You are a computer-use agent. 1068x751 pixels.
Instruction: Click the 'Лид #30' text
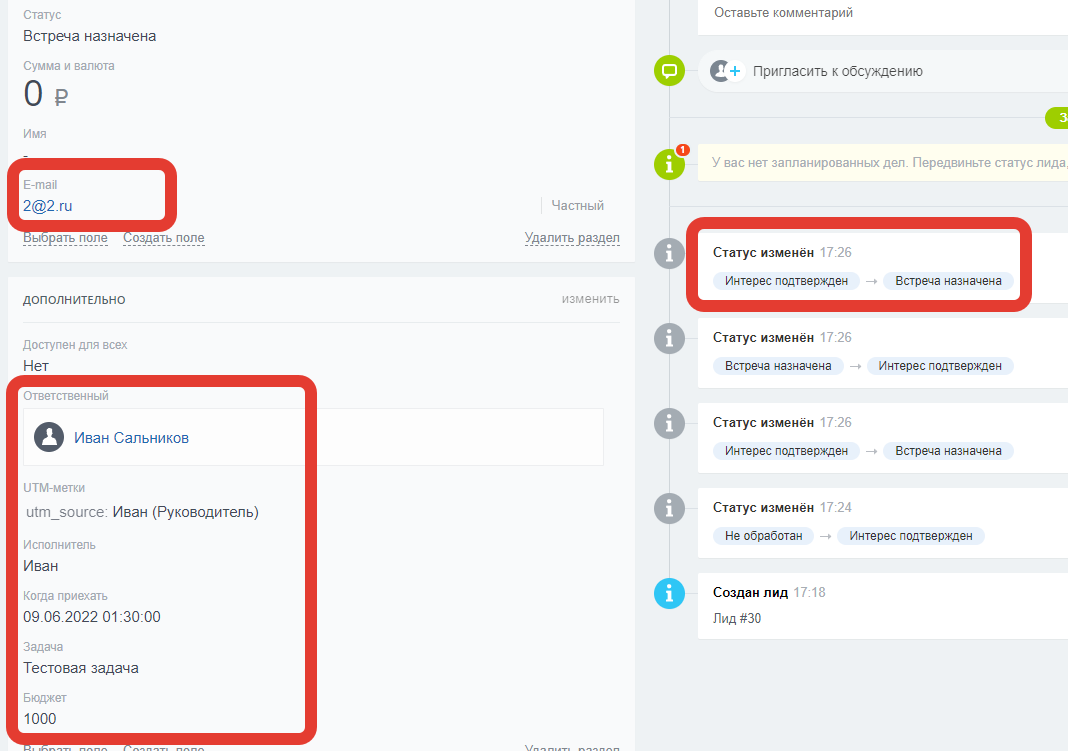pyautogui.click(x=737, y=618)
